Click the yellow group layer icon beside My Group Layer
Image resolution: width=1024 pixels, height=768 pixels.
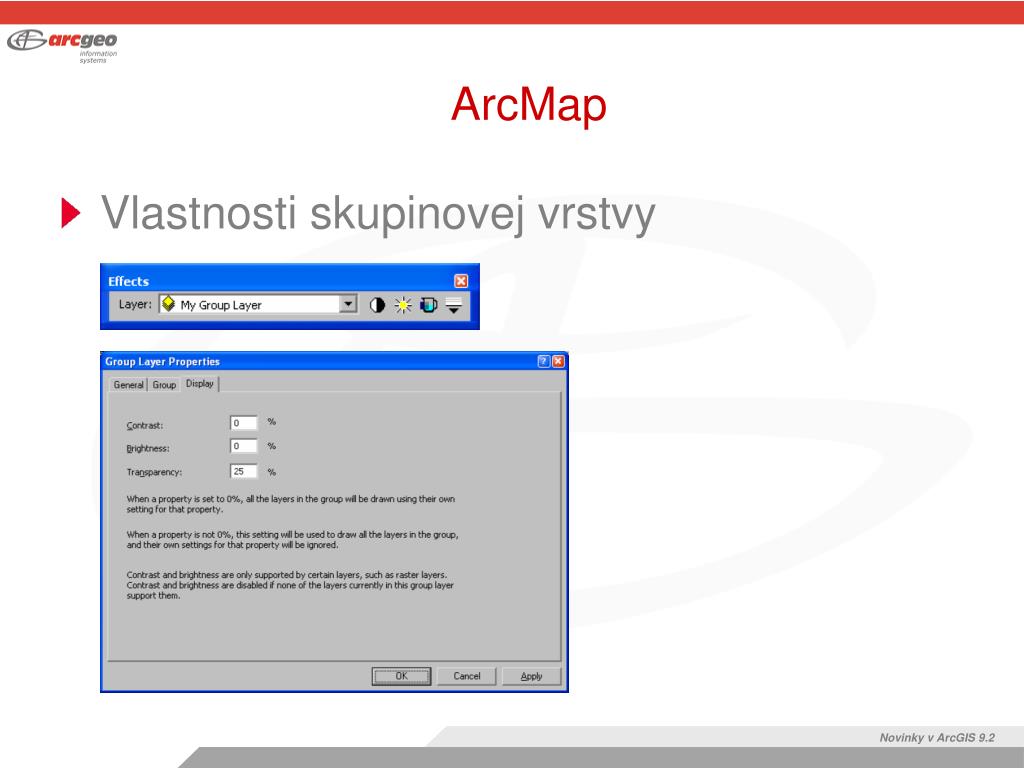pyautogui.click(x=168, y=304)
